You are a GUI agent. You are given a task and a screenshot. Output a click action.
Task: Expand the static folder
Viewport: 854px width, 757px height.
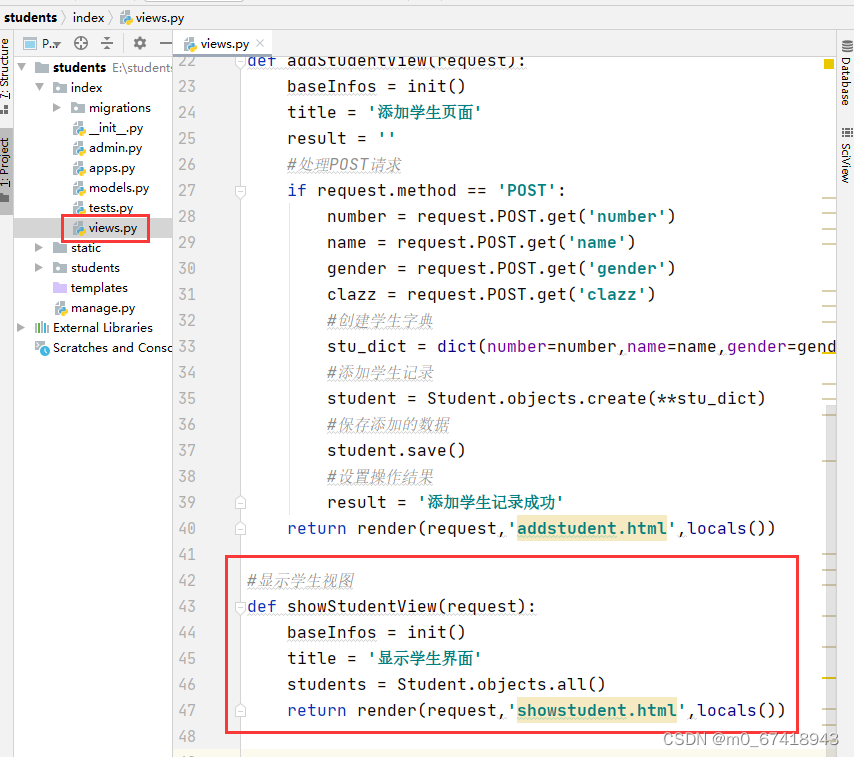tap(39, 247)
